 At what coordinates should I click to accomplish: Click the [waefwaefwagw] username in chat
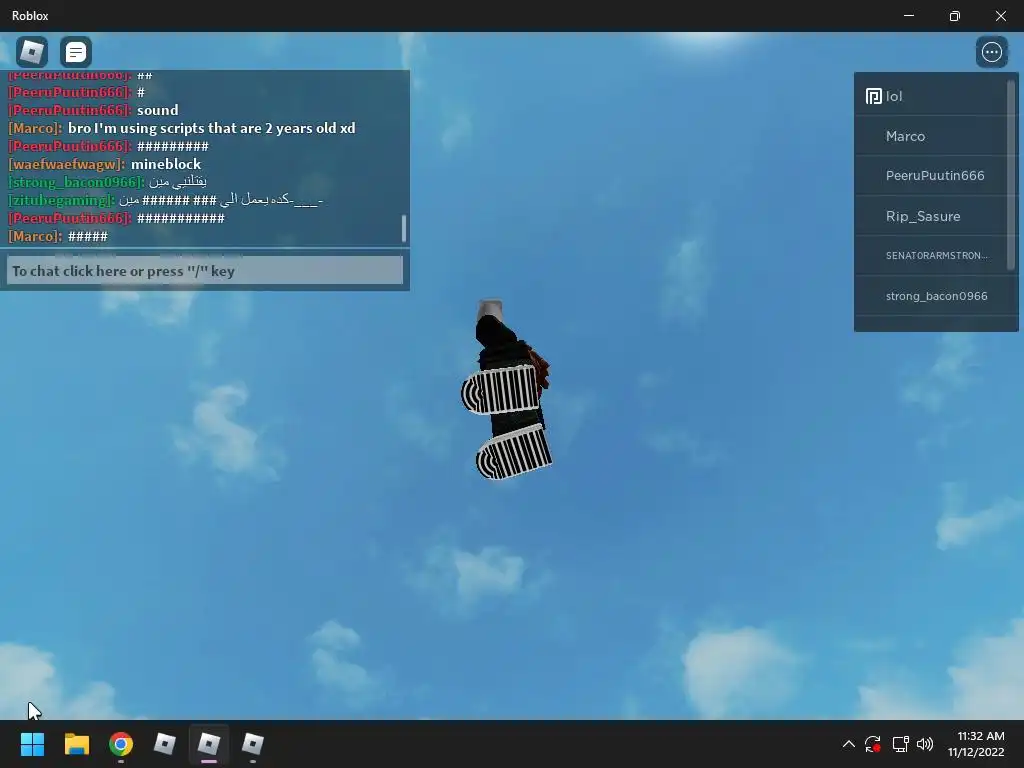point(67,164)
